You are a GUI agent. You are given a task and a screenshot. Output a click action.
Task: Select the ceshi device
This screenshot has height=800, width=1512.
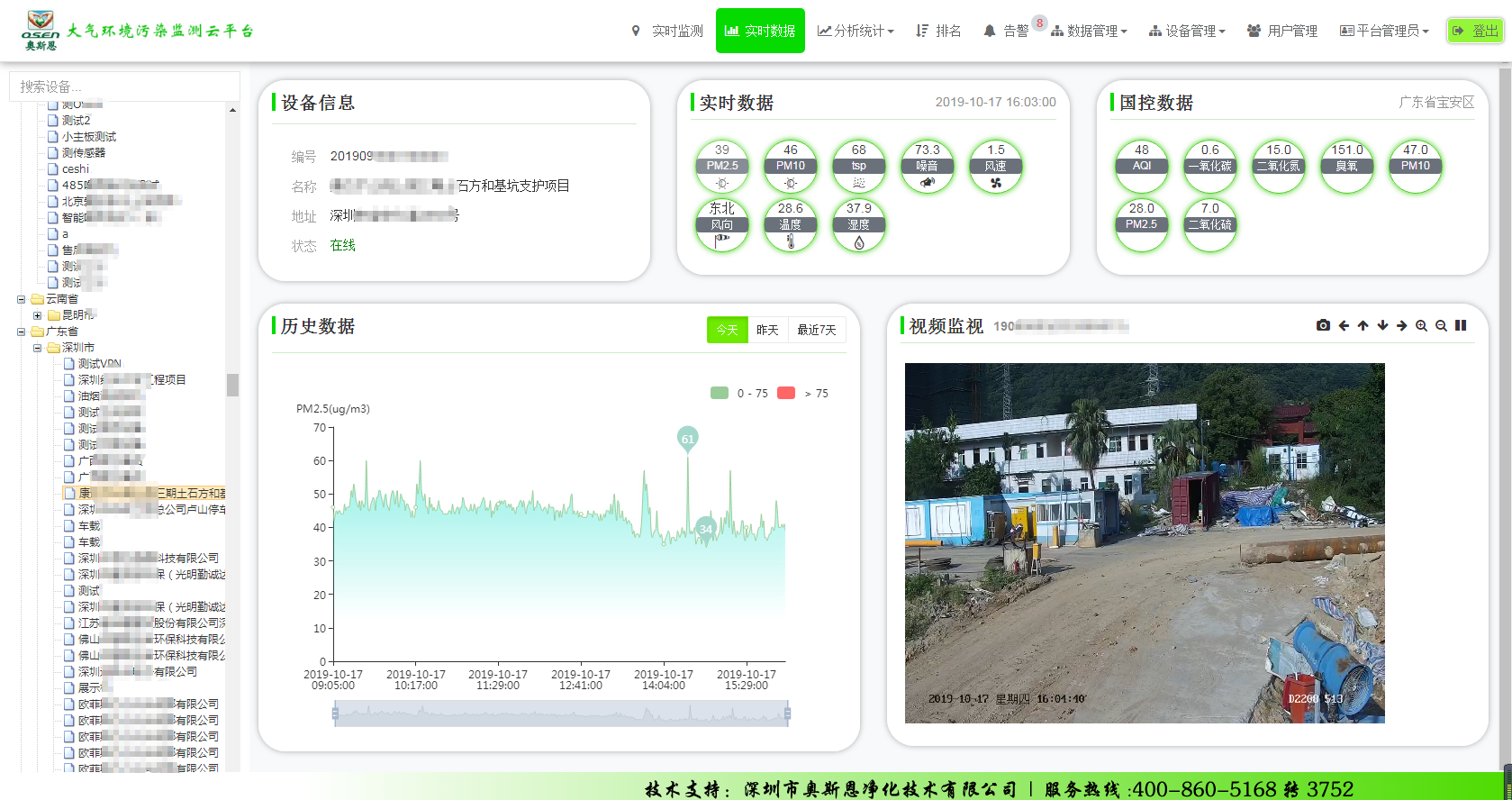pos(76,169)
